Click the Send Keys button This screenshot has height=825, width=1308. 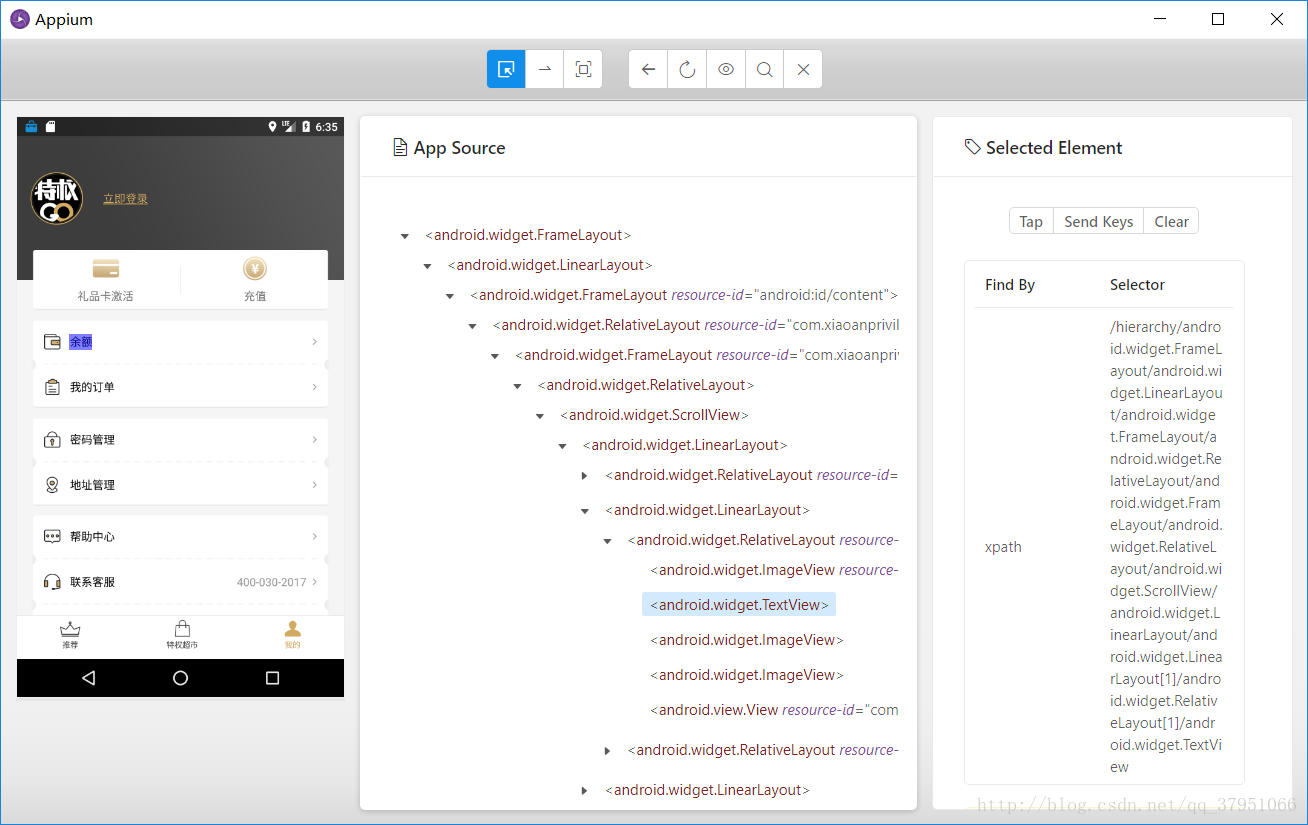pos(1098,222)
